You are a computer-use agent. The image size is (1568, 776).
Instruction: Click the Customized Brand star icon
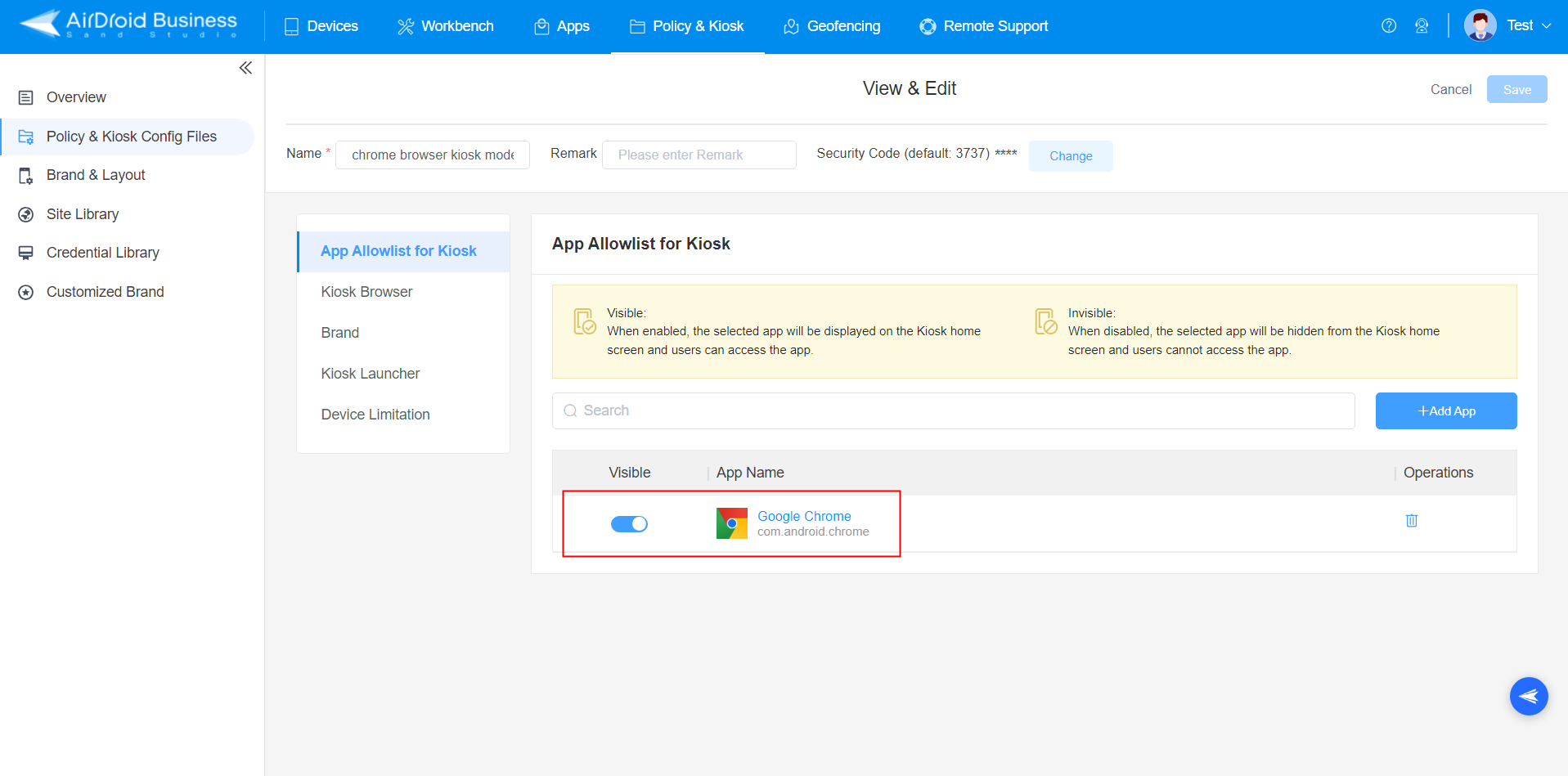[25, 291]
